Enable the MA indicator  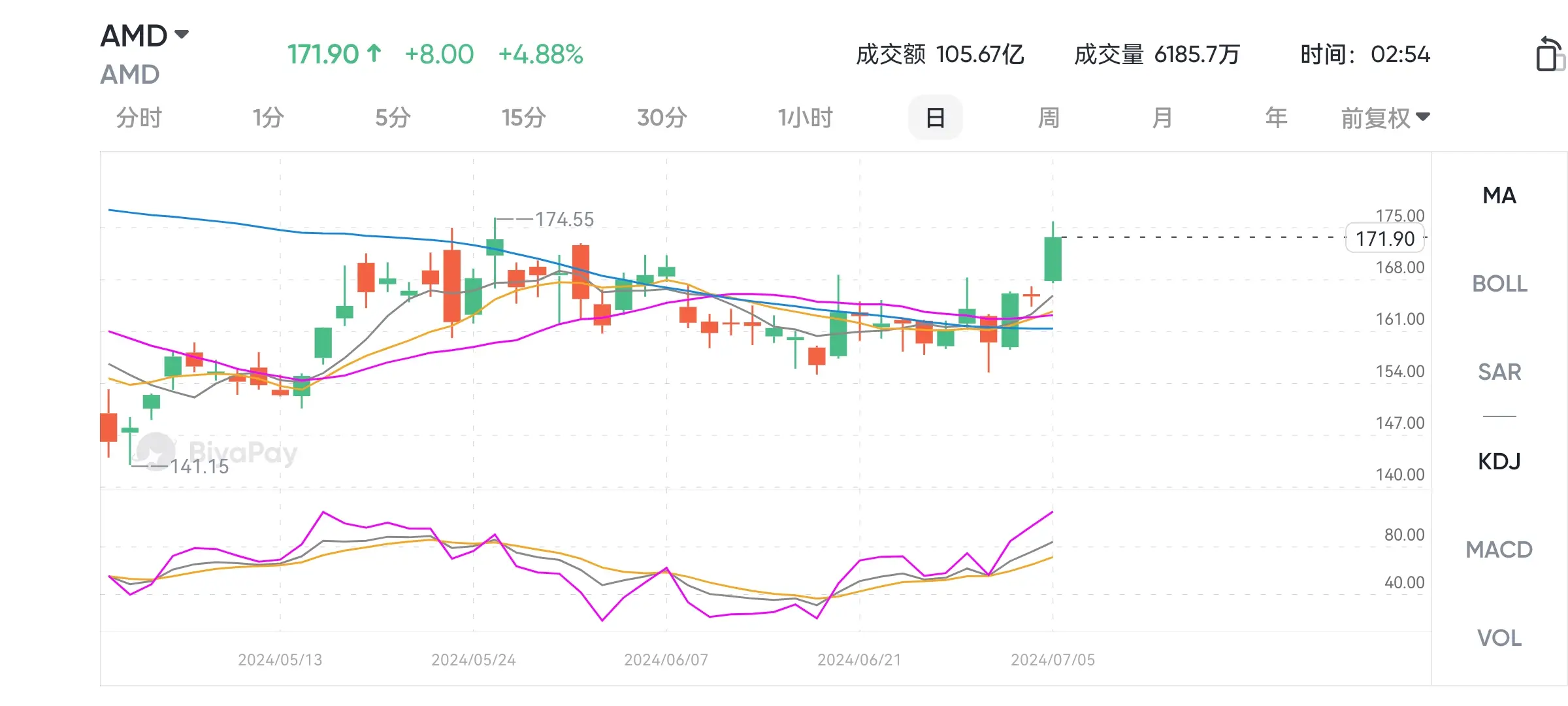click(1499, 195)
